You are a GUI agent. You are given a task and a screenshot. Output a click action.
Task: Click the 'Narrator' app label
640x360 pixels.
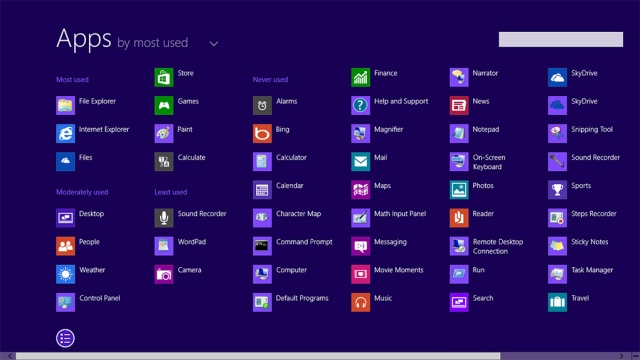pyautogui.click(x=485, y=73)
